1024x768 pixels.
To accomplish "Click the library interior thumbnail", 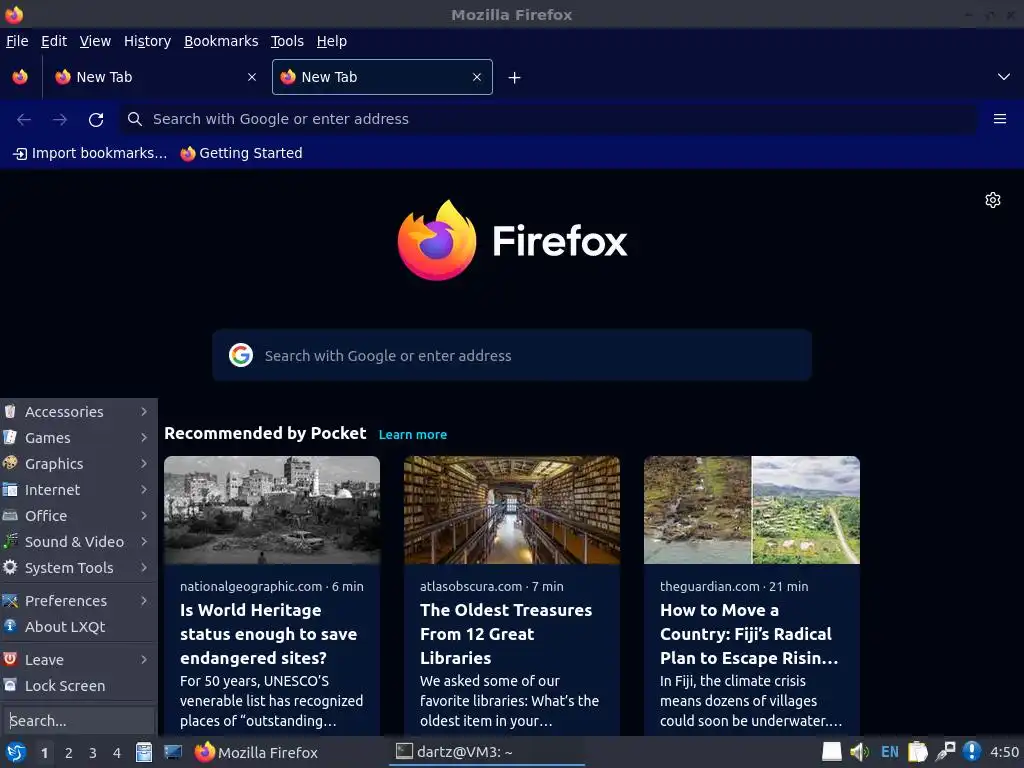I will click(512, 510).
